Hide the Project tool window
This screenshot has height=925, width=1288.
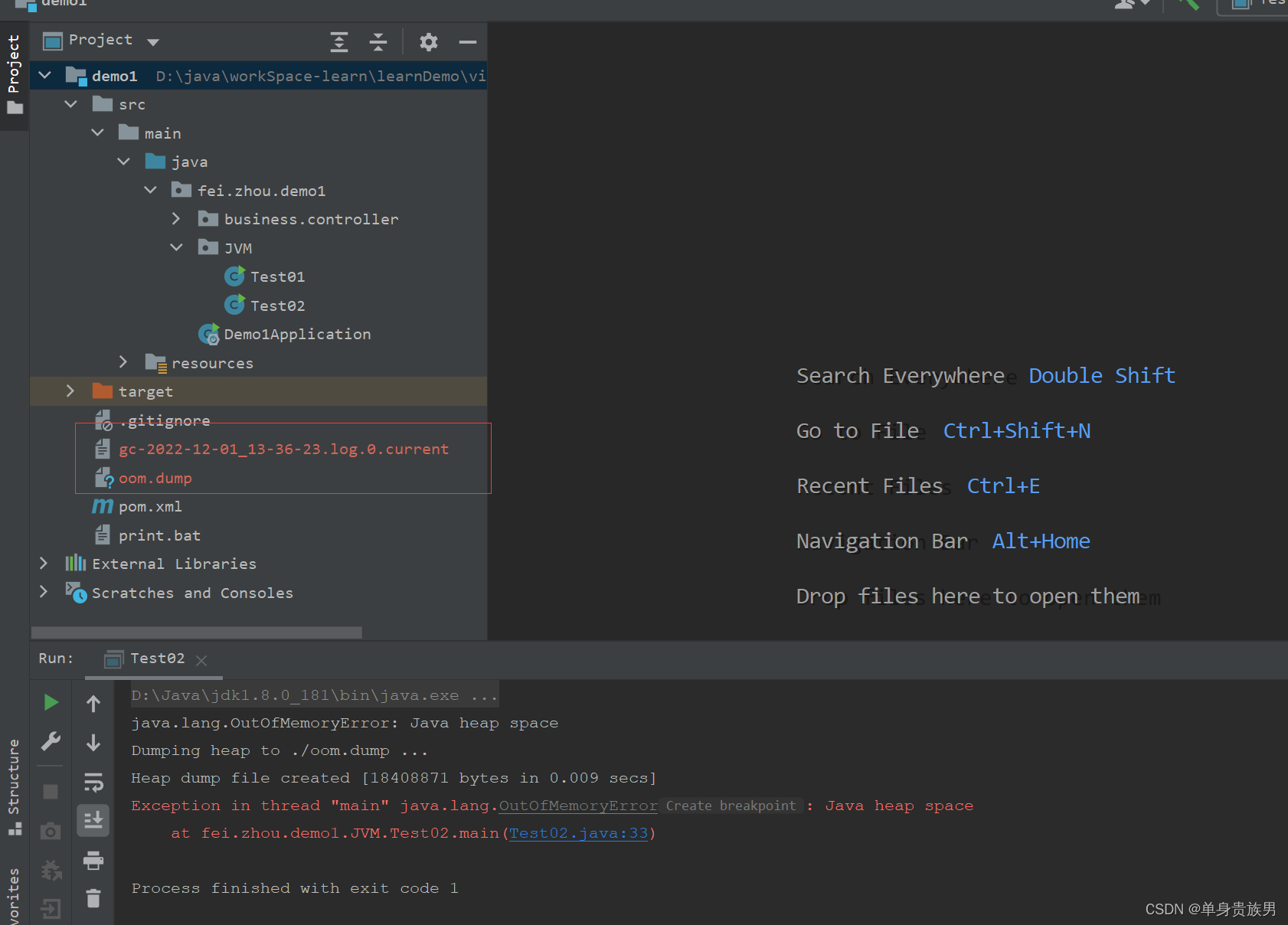(468, 41)
